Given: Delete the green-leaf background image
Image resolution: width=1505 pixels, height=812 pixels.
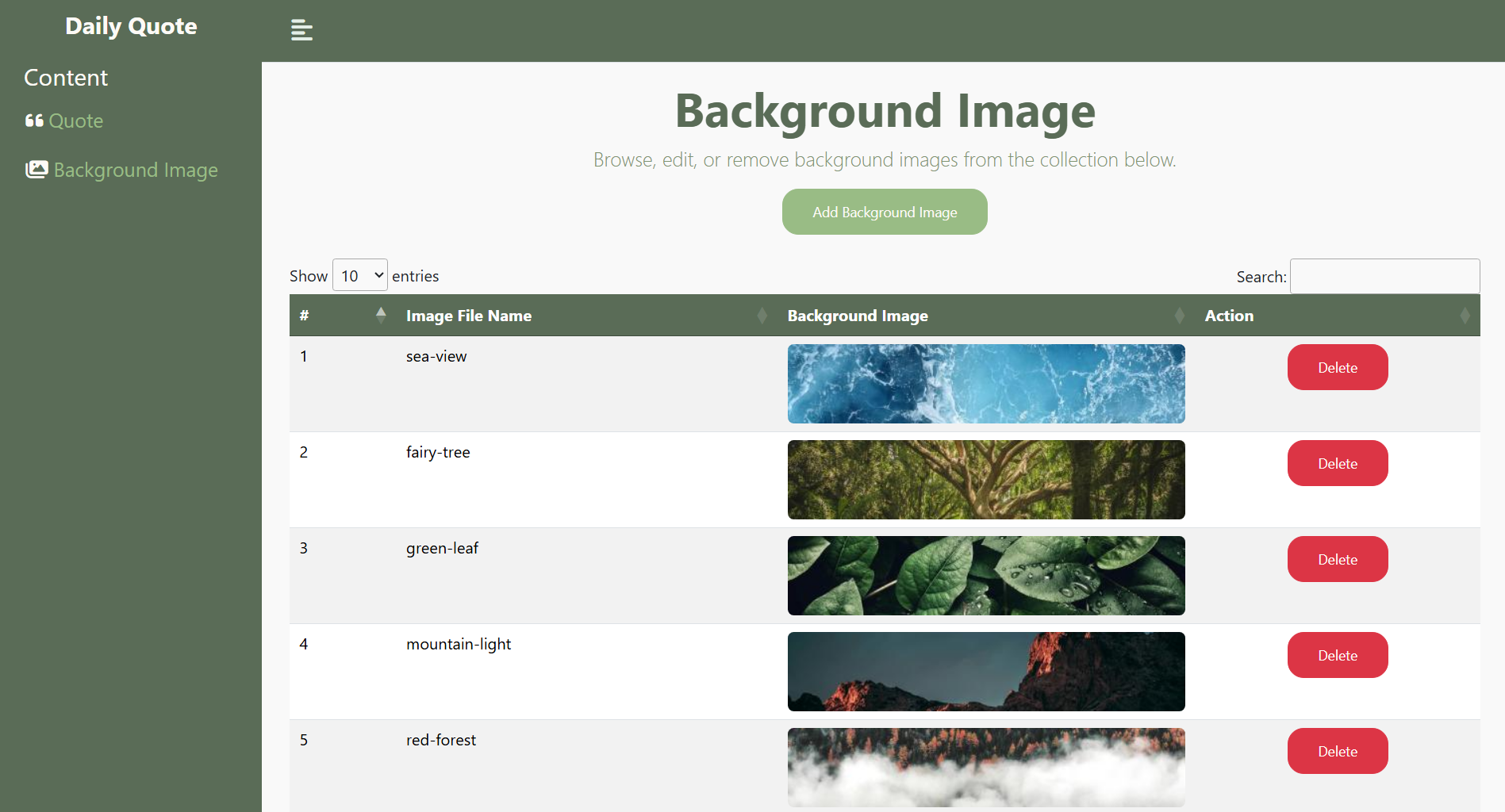Looking at the screenshot, I should [1337, 558].
